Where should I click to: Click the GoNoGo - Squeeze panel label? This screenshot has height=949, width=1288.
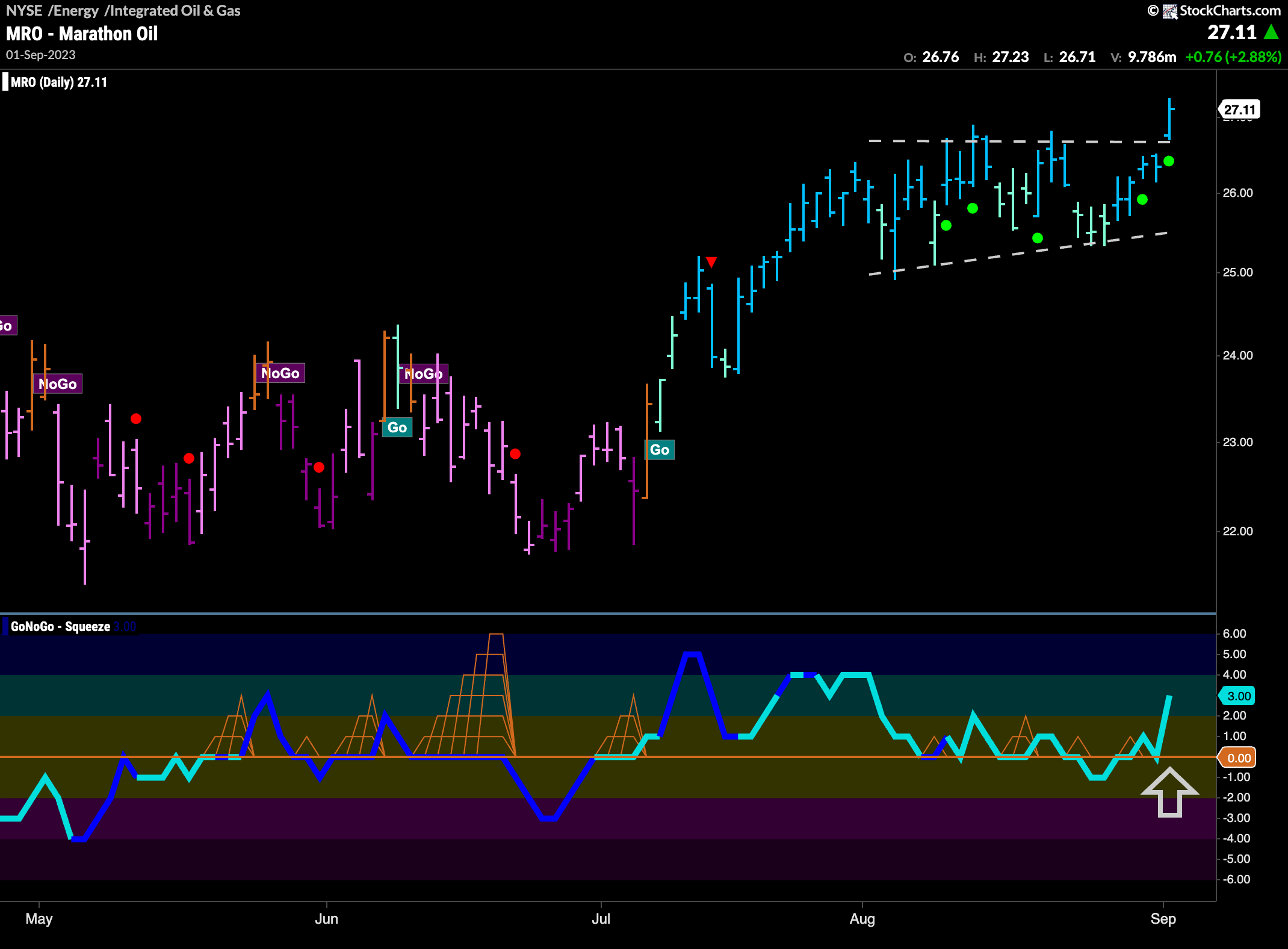click(60, 626)
